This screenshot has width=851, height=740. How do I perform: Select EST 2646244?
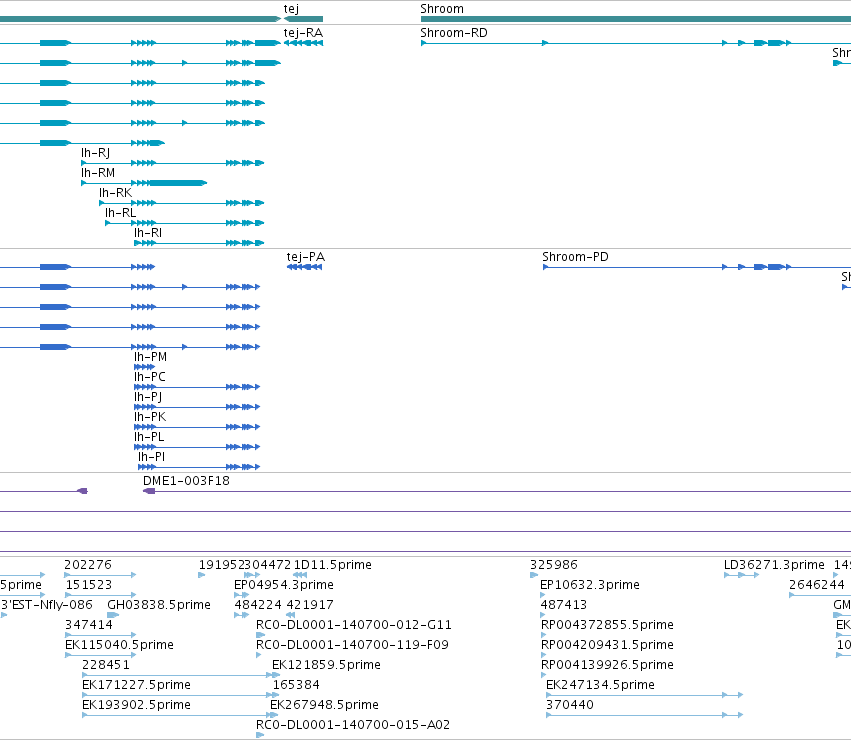pyautogui.click(x=817, y=585)
